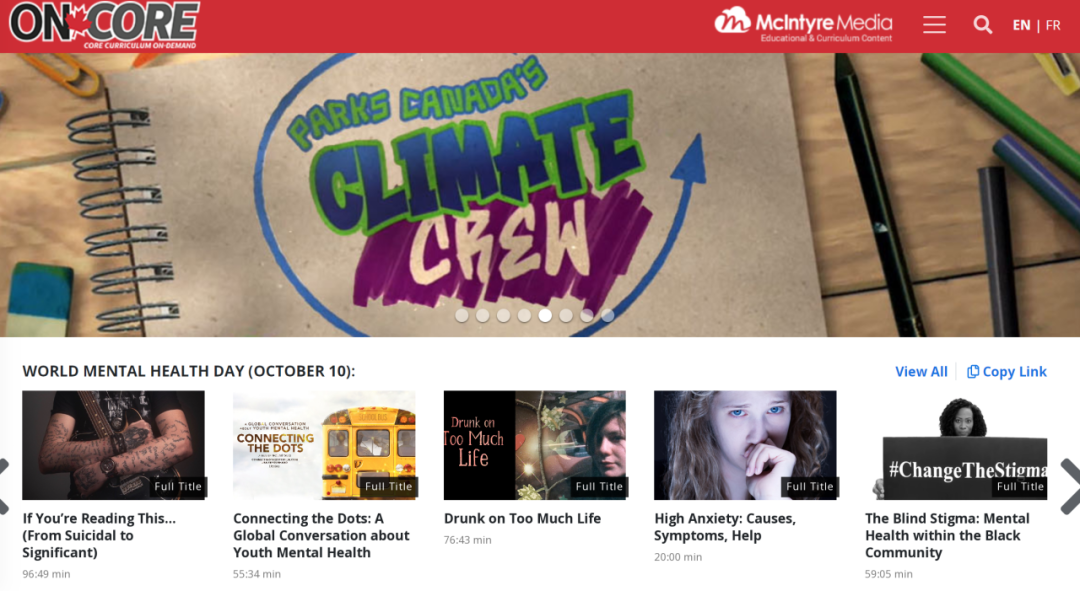The height and width of the screenshot is (591, 1080).
Task: Select the last banner slide dot
Action: pos(608,315)
